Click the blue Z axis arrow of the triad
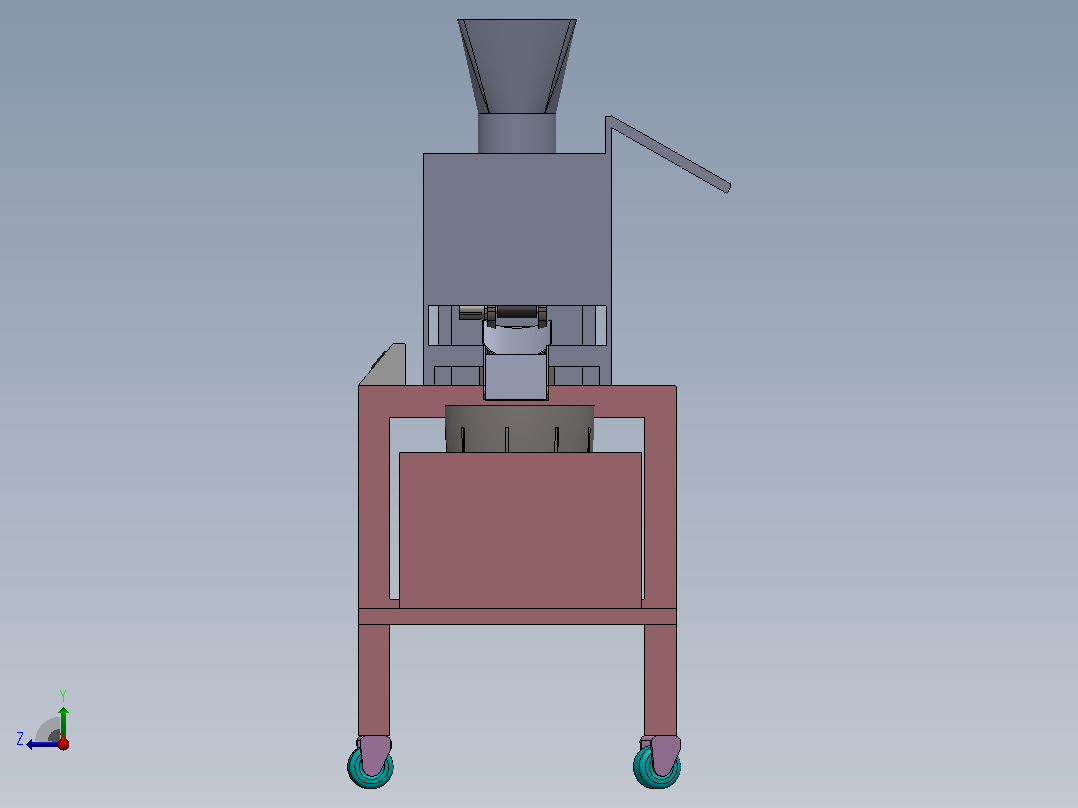The height and width of the screenshot is (808, 1078). click(x=41, y=744)
